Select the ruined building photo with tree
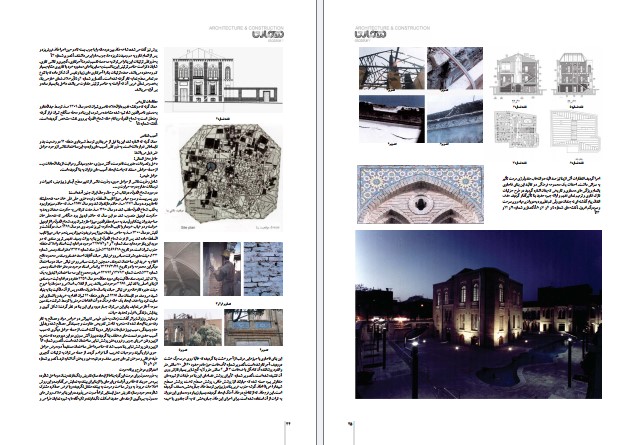Image resolution: width=640 pixels, height=445 pixels. tap(193, 327)
